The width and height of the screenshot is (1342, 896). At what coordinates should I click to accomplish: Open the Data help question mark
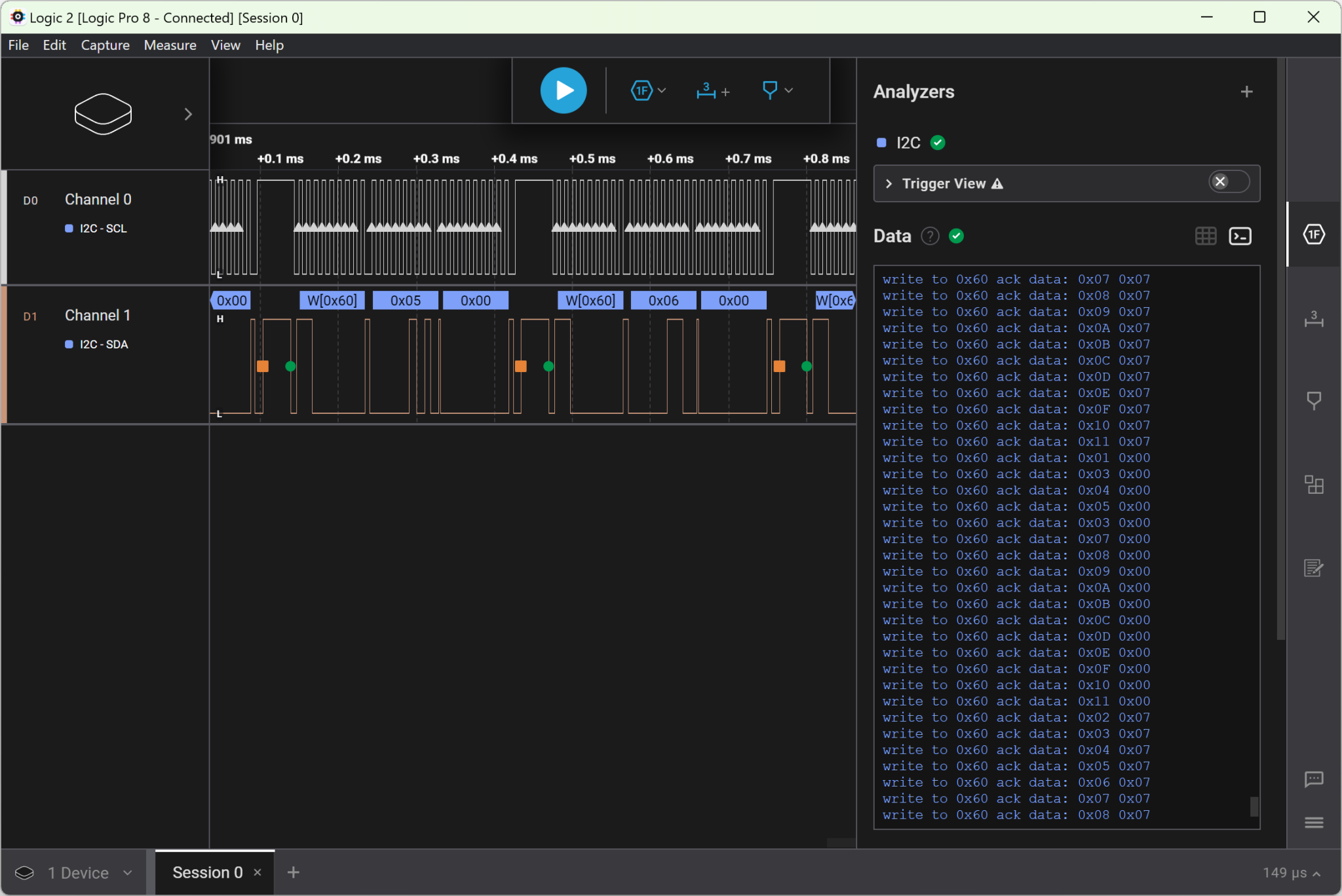point(930,236)
